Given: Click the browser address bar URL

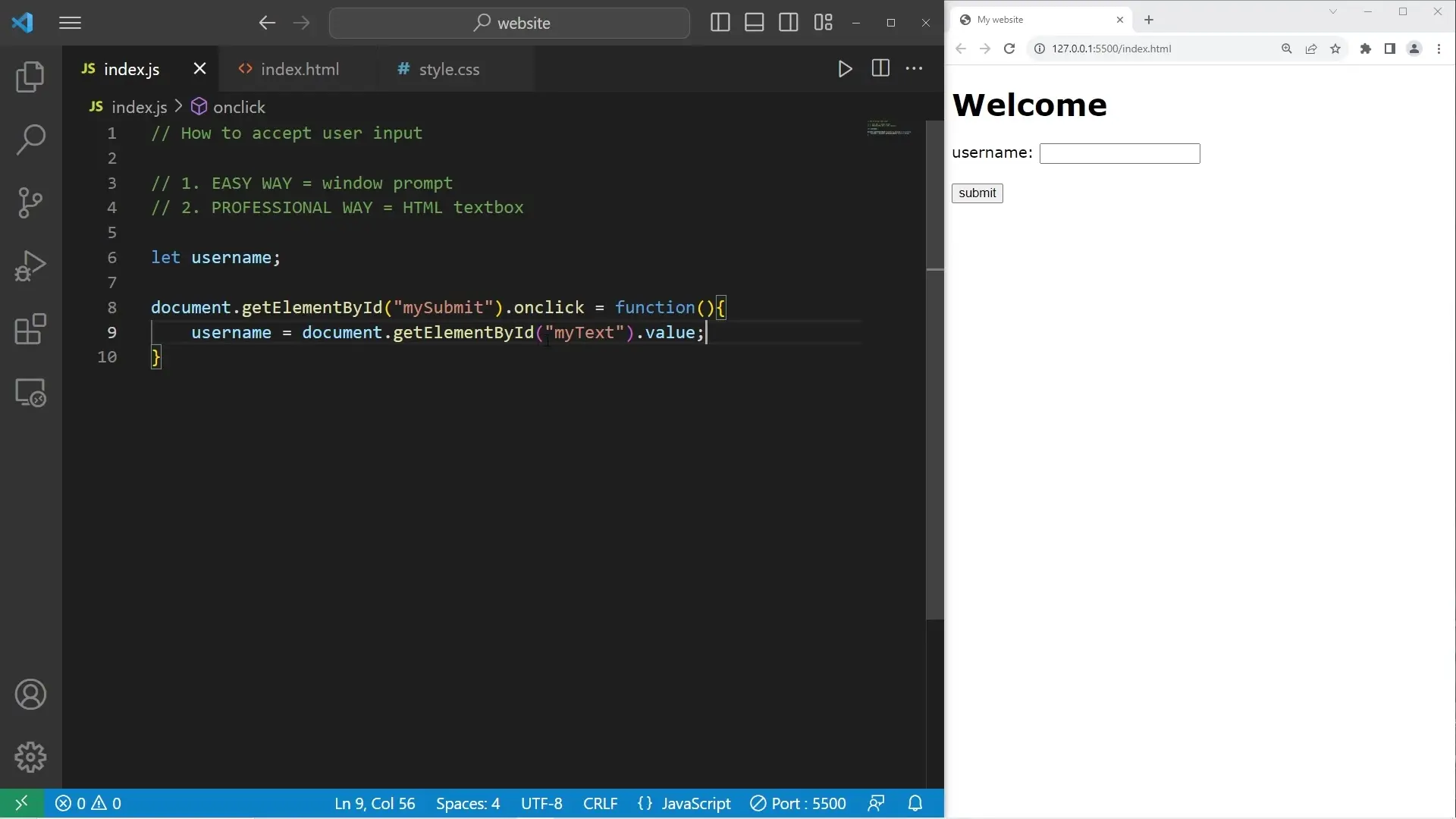Looking at the screenshot, I should tap(1111, 49).
